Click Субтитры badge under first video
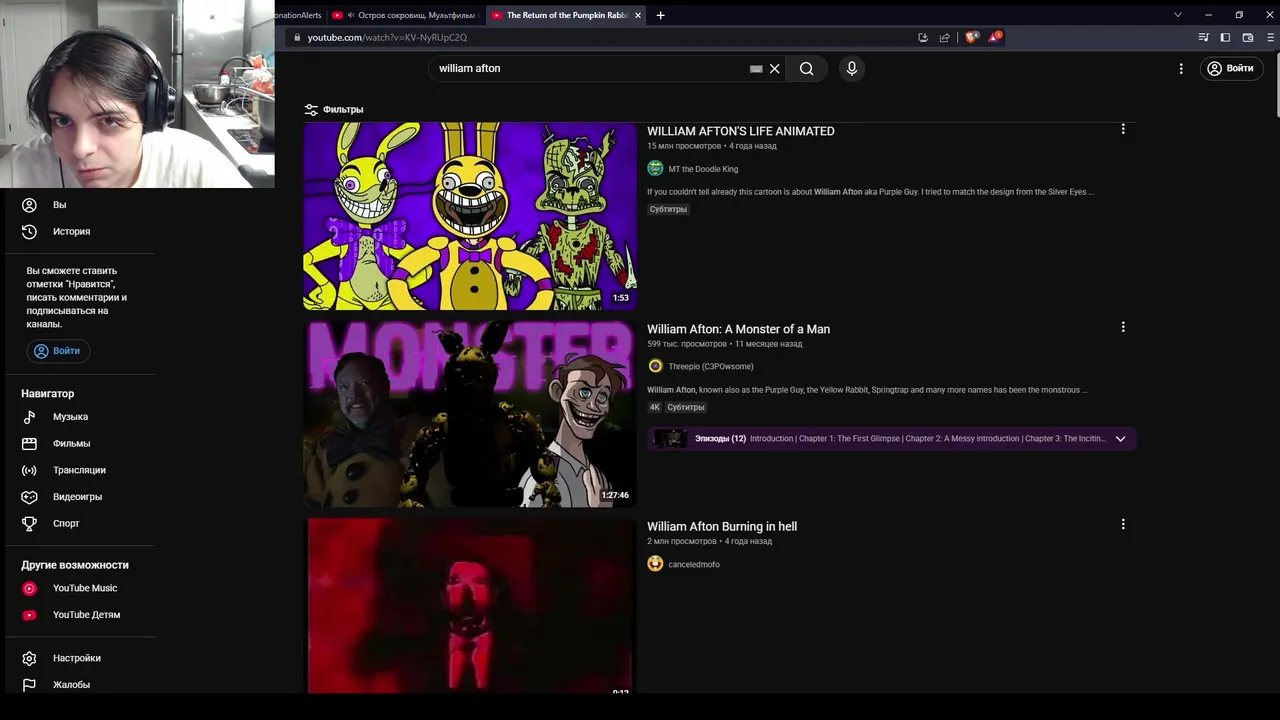1280x720 pixels. click(x=668, y=209)
